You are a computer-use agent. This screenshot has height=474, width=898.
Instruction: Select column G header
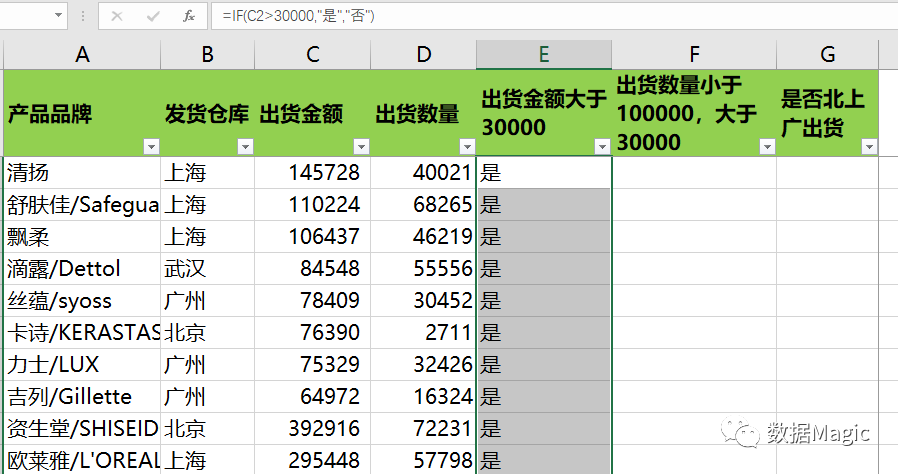point(828,55)
